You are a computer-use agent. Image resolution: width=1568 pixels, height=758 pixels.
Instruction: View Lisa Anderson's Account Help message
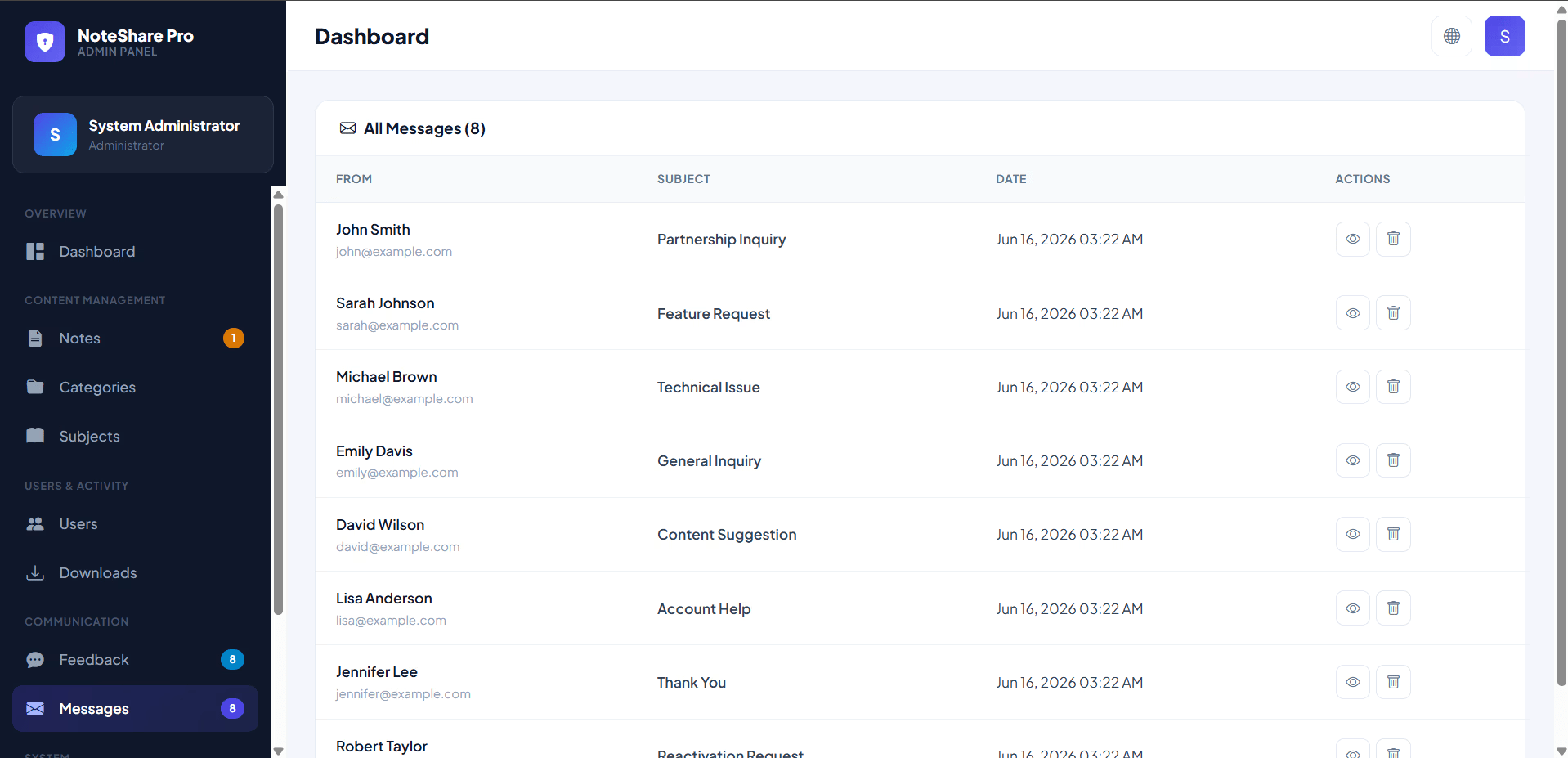pyautogui.click(x=1353, y=608)
